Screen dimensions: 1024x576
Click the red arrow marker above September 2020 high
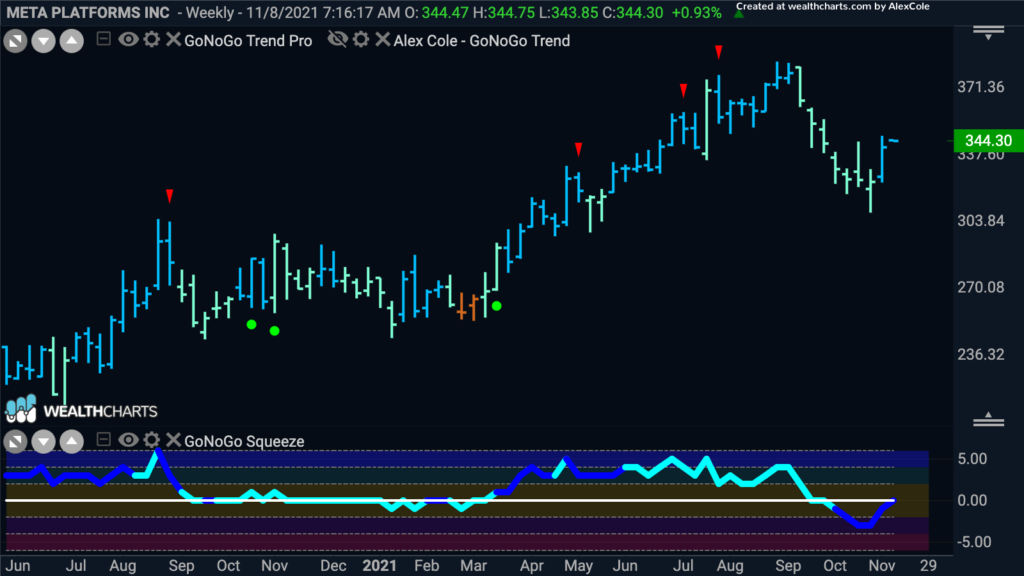tap(170, 195)
